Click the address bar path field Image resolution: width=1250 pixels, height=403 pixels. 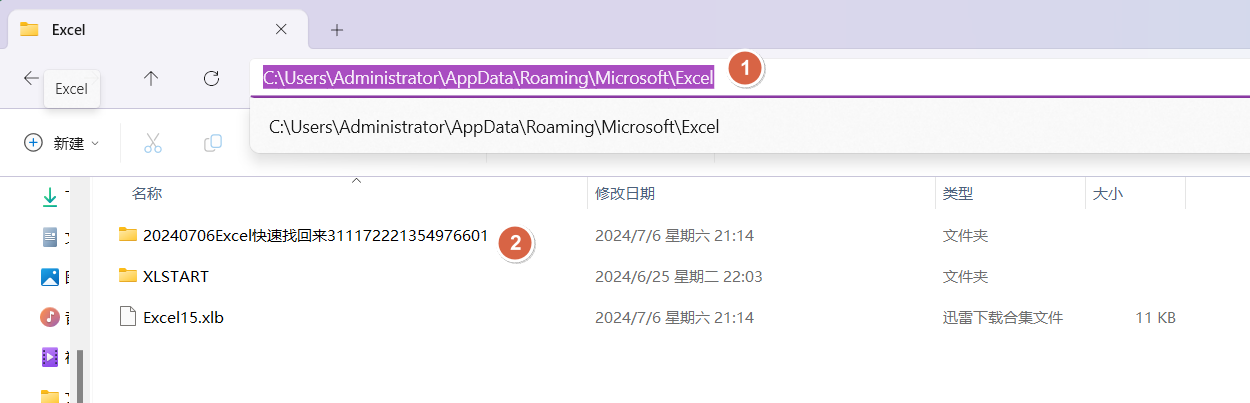(x=750, y=78)
